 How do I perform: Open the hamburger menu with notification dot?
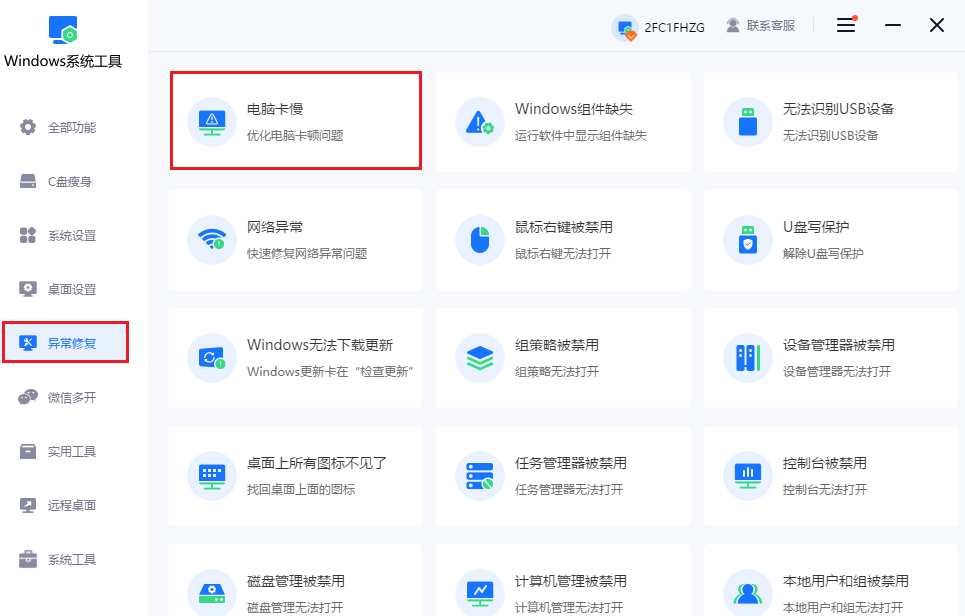(846, 25)
